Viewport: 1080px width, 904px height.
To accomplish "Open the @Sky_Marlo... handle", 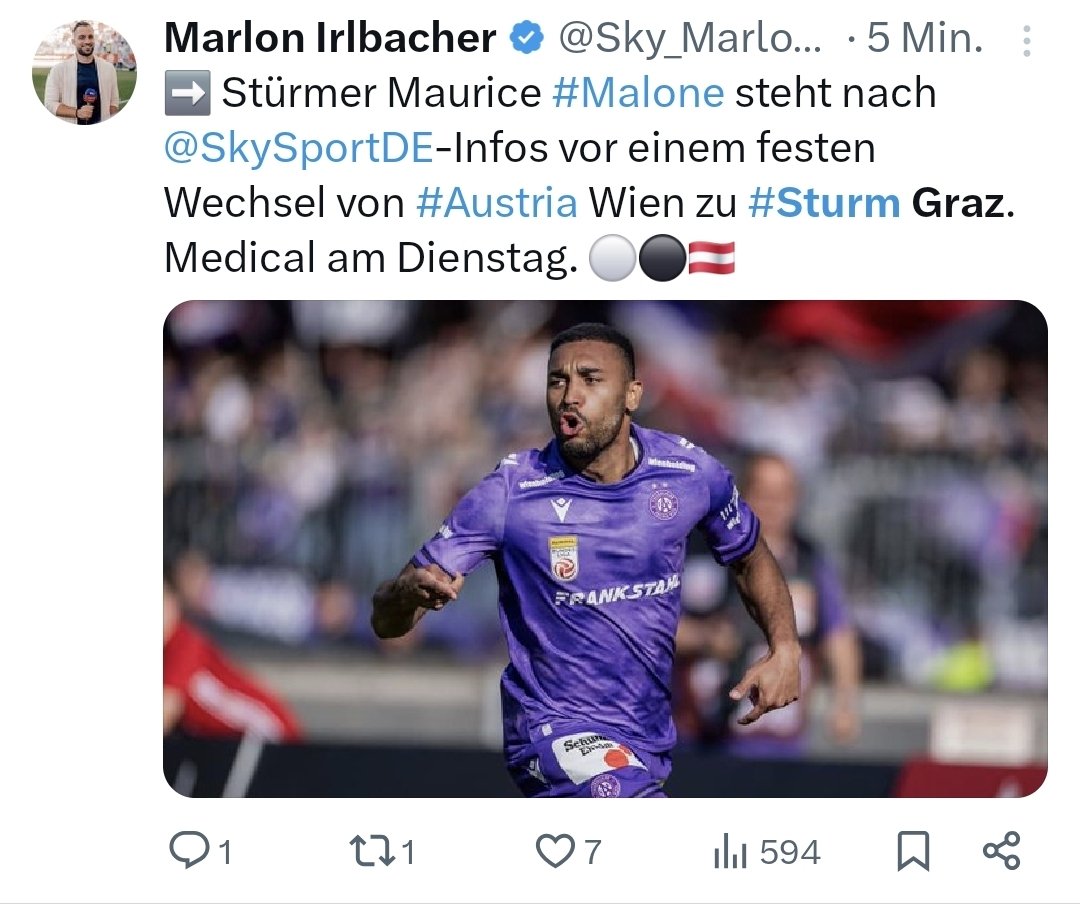I will (x=689, y=39).
